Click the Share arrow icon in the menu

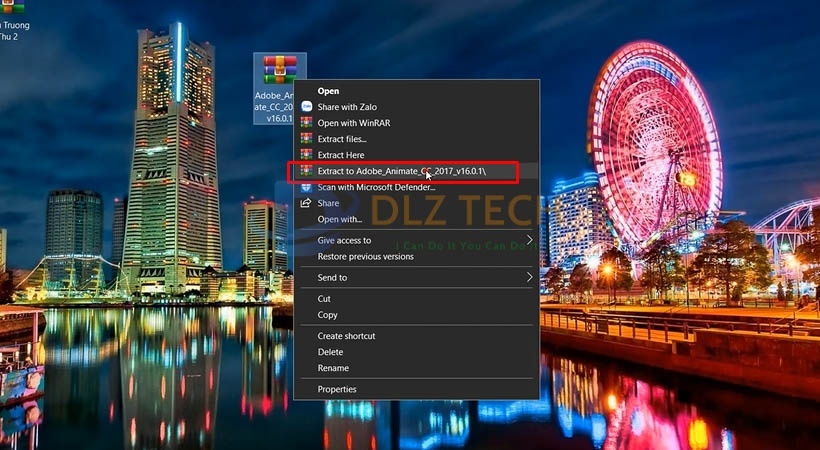click(x=307, y=203)
